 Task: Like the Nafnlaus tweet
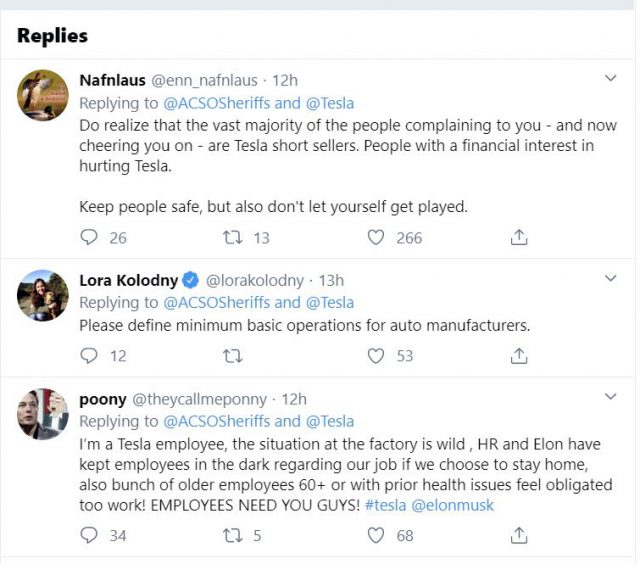376,238
